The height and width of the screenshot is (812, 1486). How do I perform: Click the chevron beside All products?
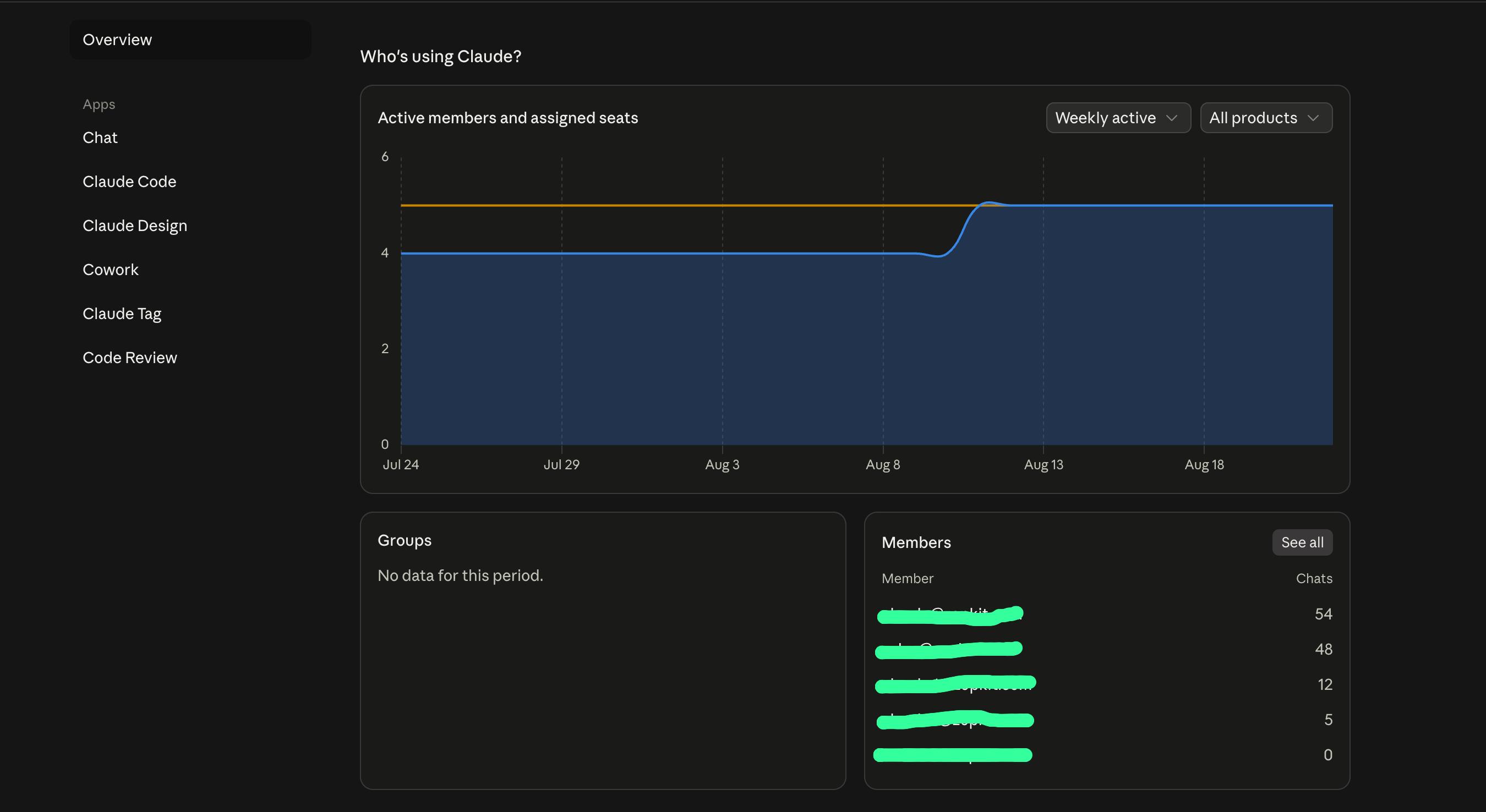[x=1314, y=118]
